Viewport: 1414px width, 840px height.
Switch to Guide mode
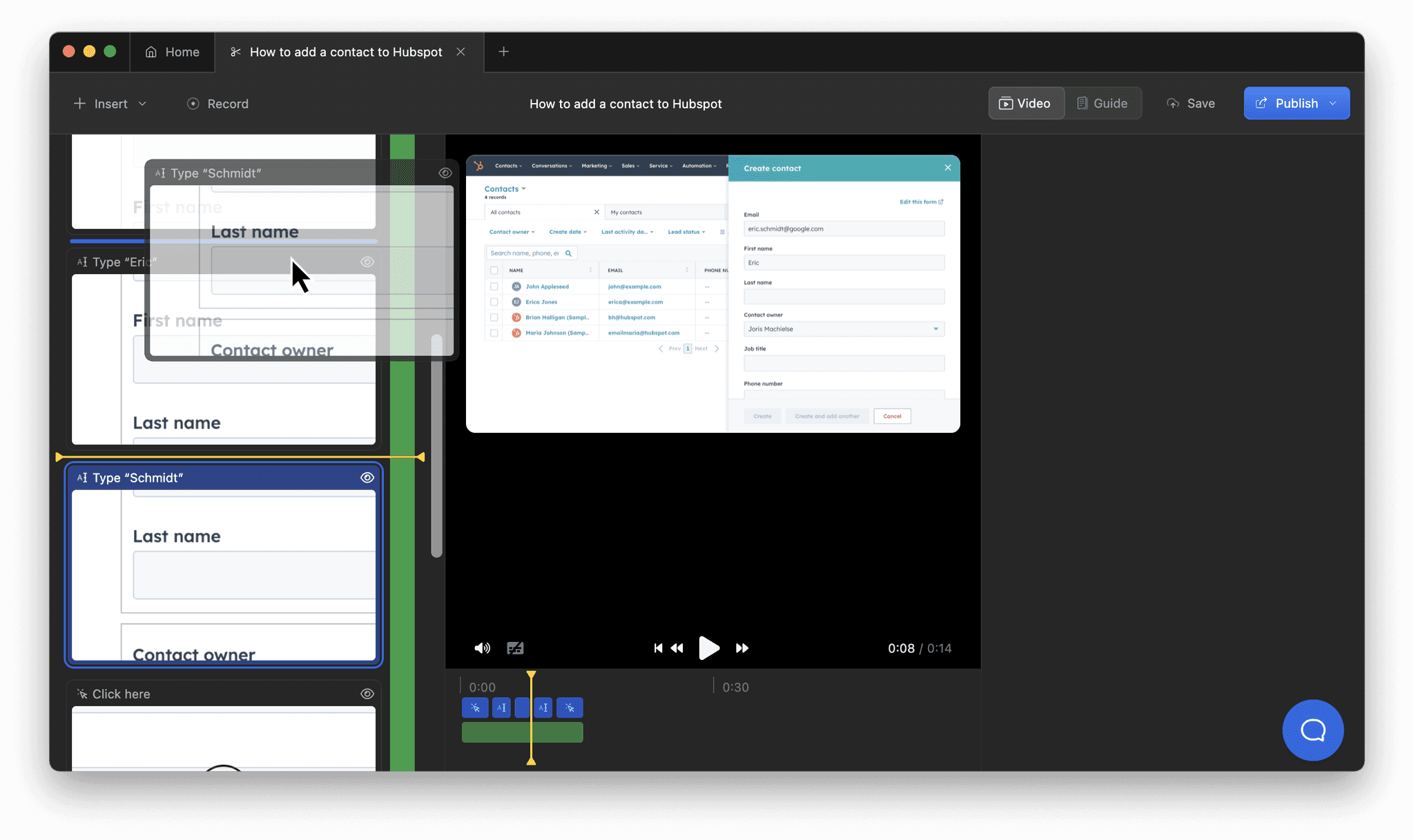click(1103, 104)
